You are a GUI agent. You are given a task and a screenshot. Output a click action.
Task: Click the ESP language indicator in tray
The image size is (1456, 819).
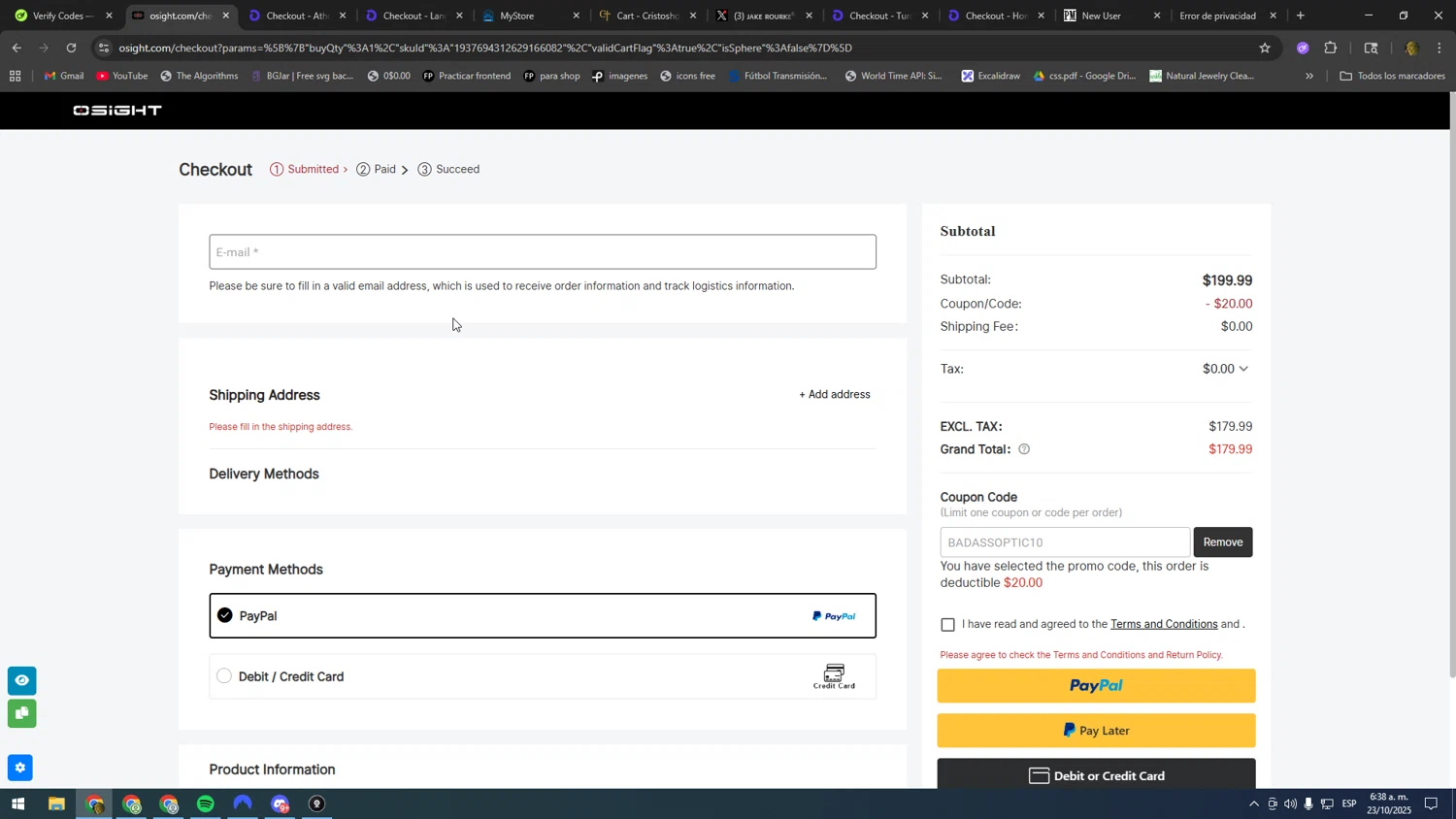click(1349, 804)
